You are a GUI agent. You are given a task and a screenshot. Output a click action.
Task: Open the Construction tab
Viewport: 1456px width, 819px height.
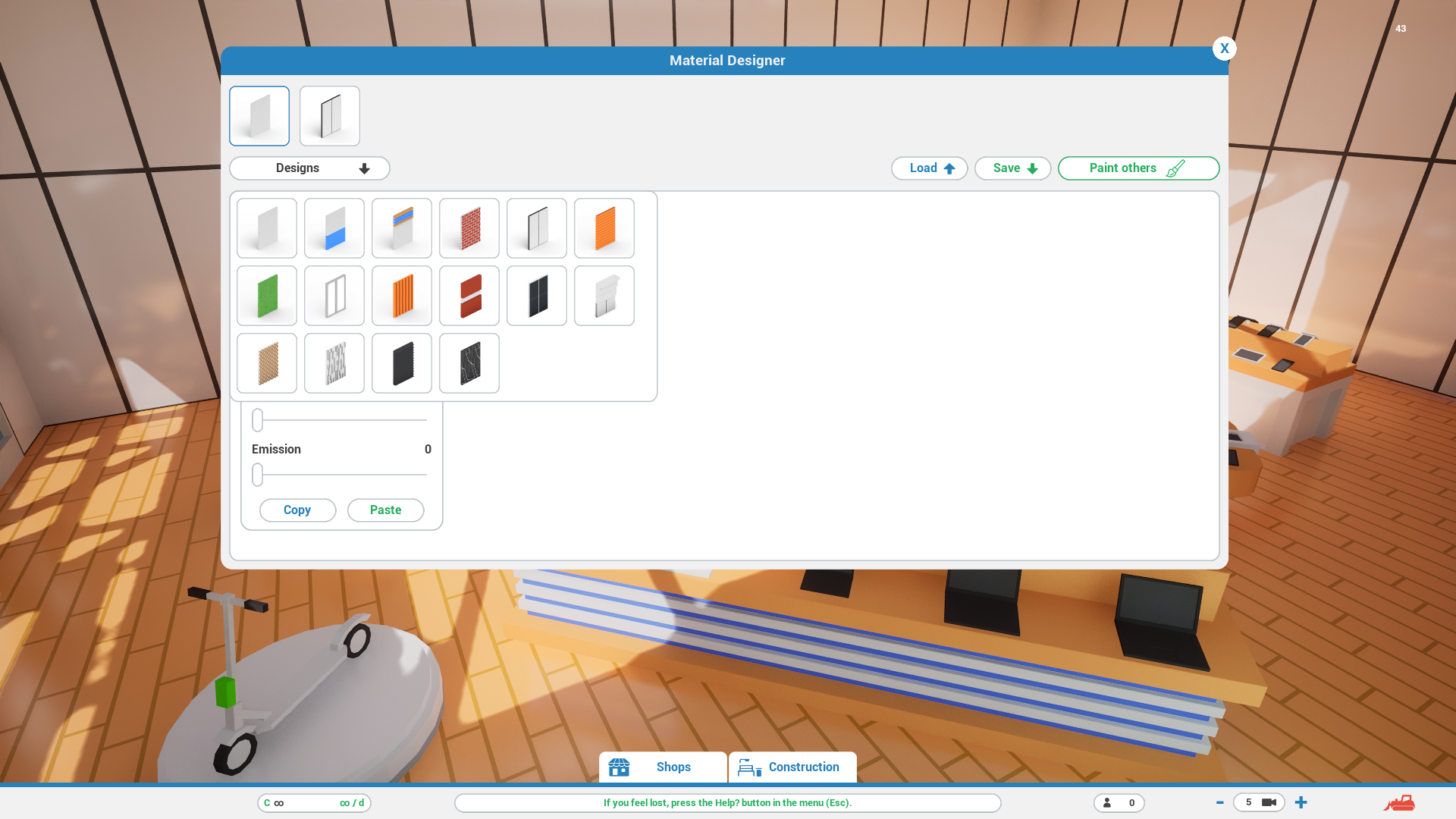pos(792,767)
